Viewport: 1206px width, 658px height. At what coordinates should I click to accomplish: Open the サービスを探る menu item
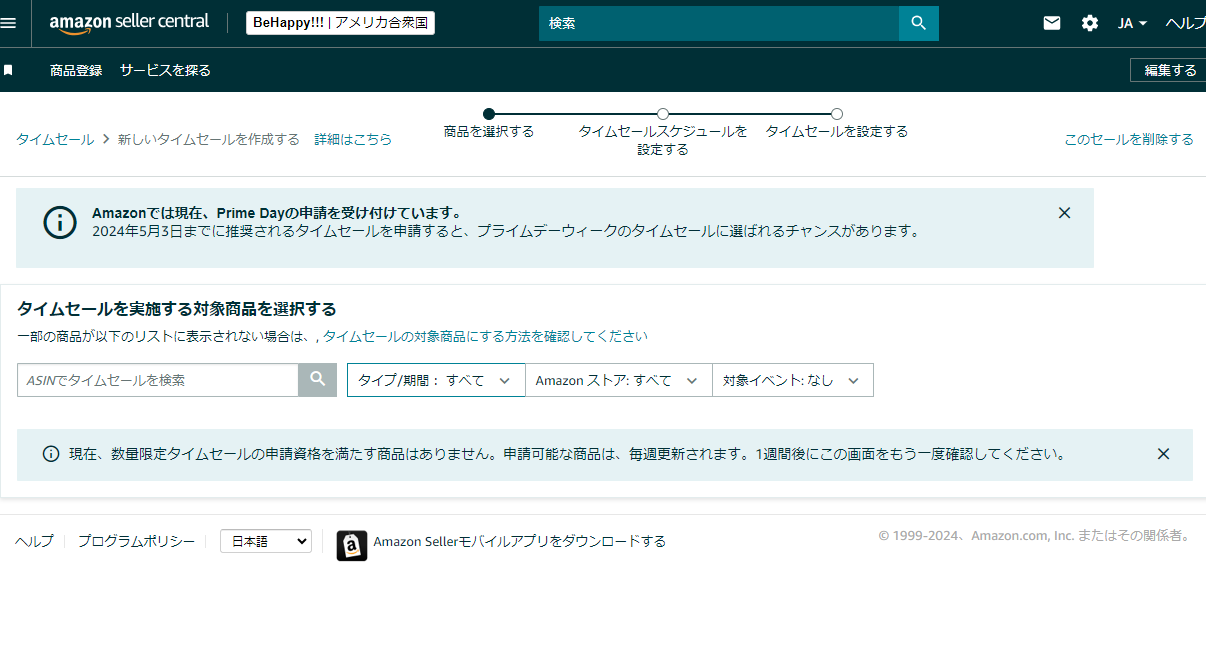(x=165, y=70)
